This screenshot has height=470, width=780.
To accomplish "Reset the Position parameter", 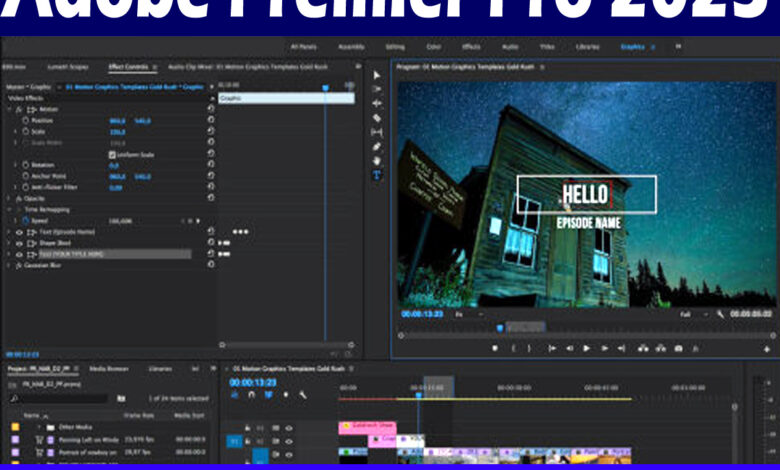I will (211, 120).
